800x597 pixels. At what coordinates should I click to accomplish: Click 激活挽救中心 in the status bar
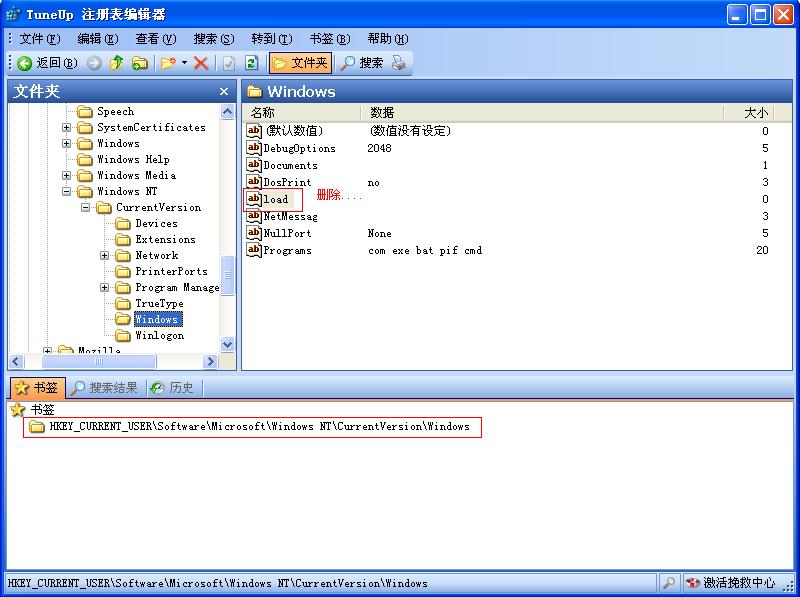point(731,583)
